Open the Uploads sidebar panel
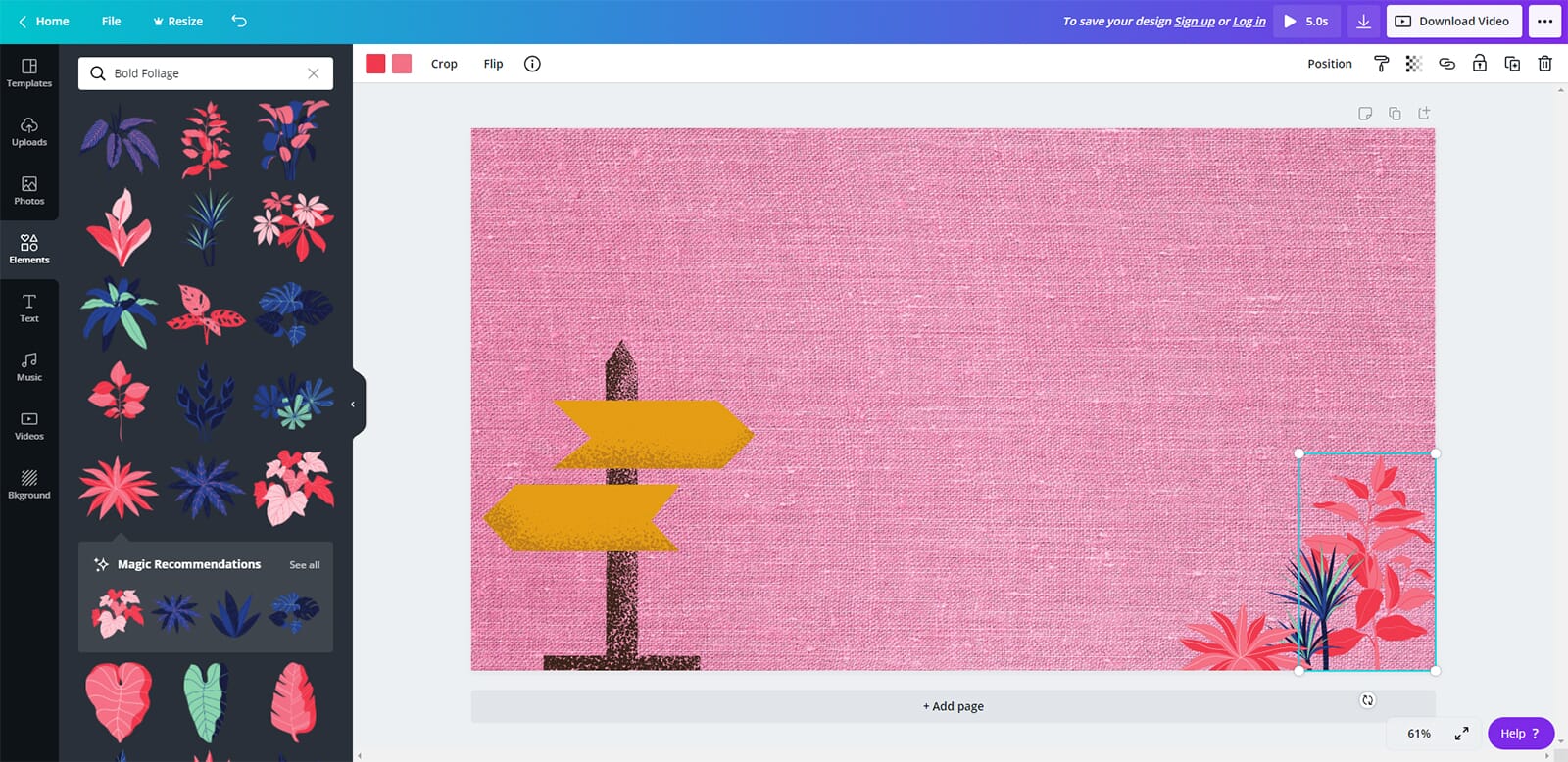The image size is (1568, 762). [29, 131]
